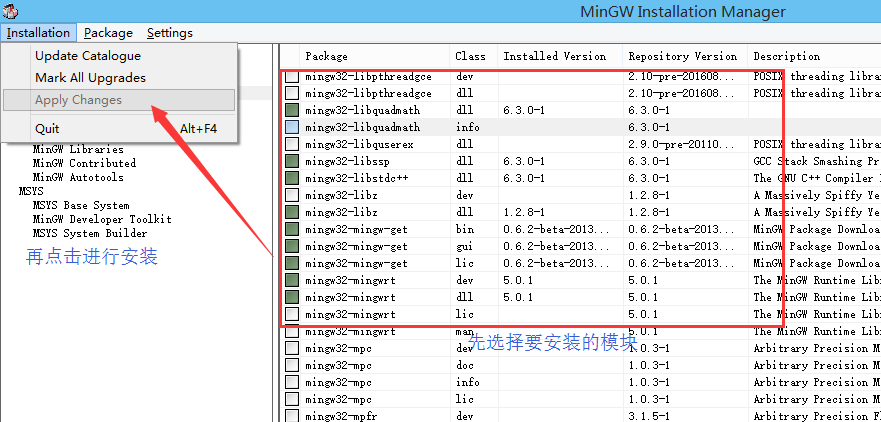Select Mark All Upgrades menu entry

(x=119, y=78)
